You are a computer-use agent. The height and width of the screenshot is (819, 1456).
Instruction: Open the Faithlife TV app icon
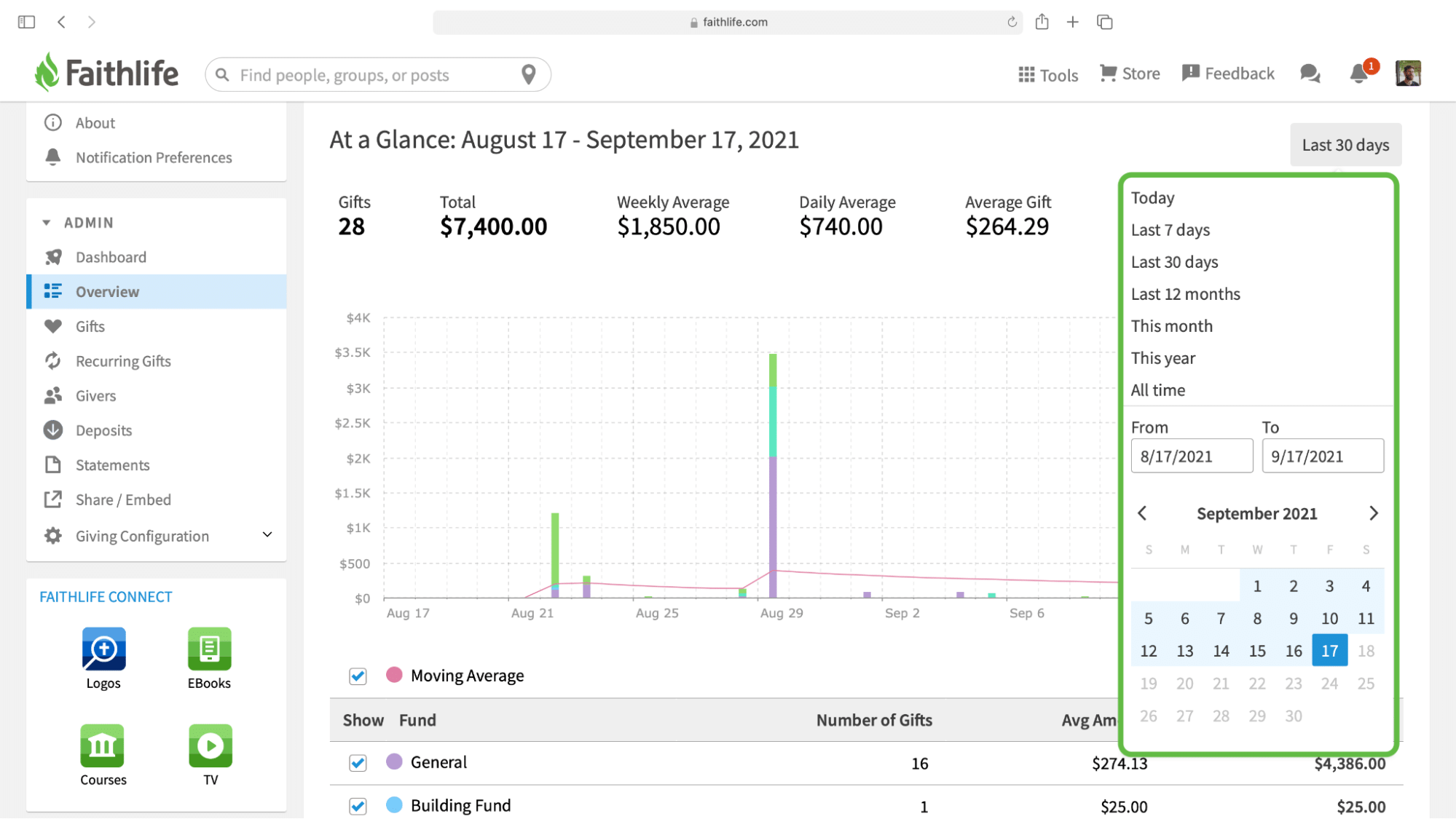pos(210,745)
